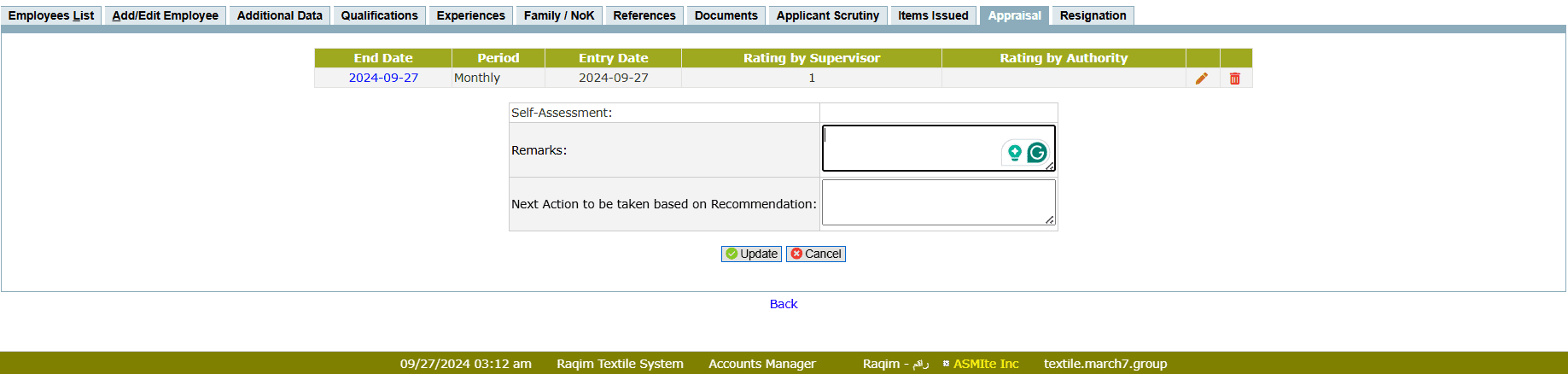Select the Items Issued tab

(933, 15)
